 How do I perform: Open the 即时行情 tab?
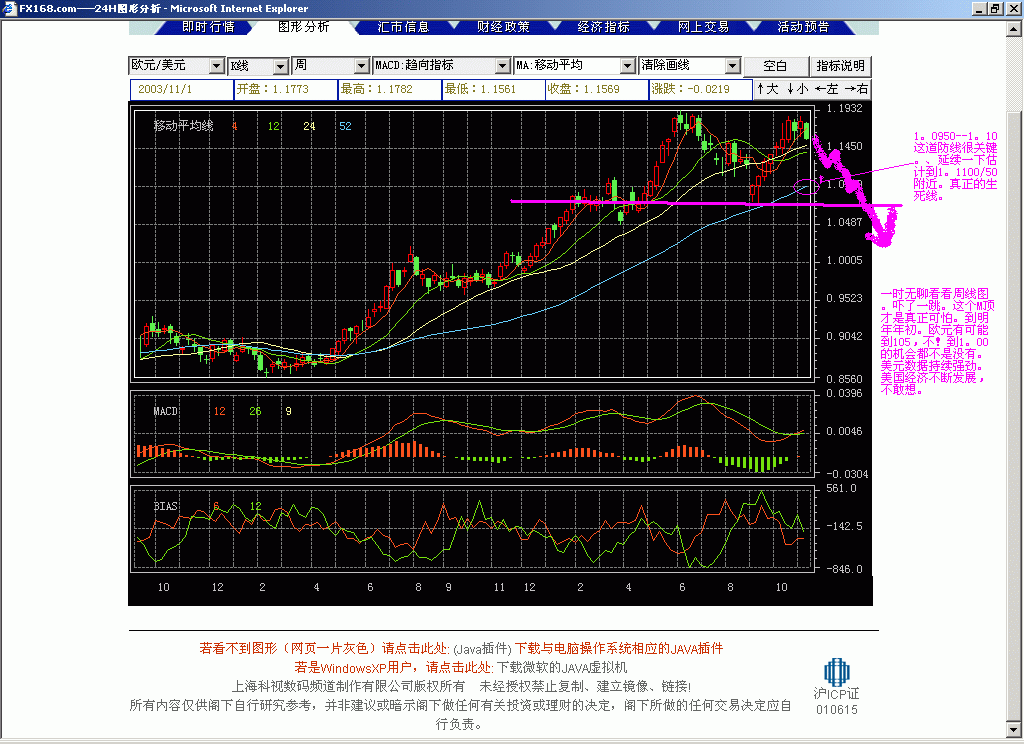pyautogui.click(x=208, y=27)
